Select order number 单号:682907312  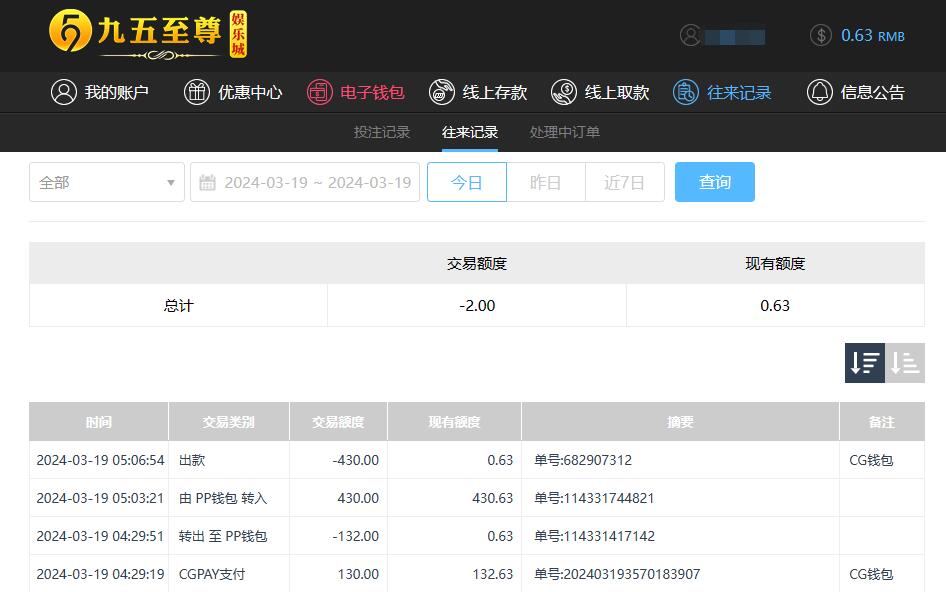tap(583, 460)
